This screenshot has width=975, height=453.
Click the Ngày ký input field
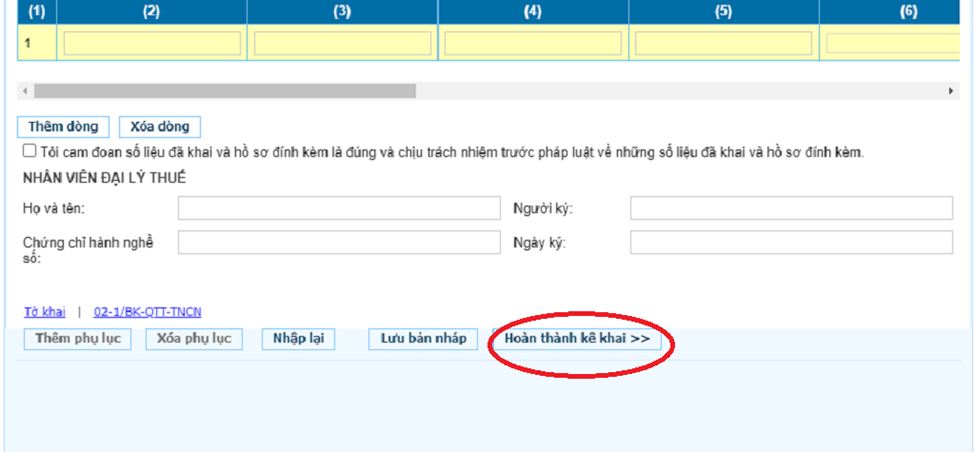pyautogui.click(x=792, y=242)
